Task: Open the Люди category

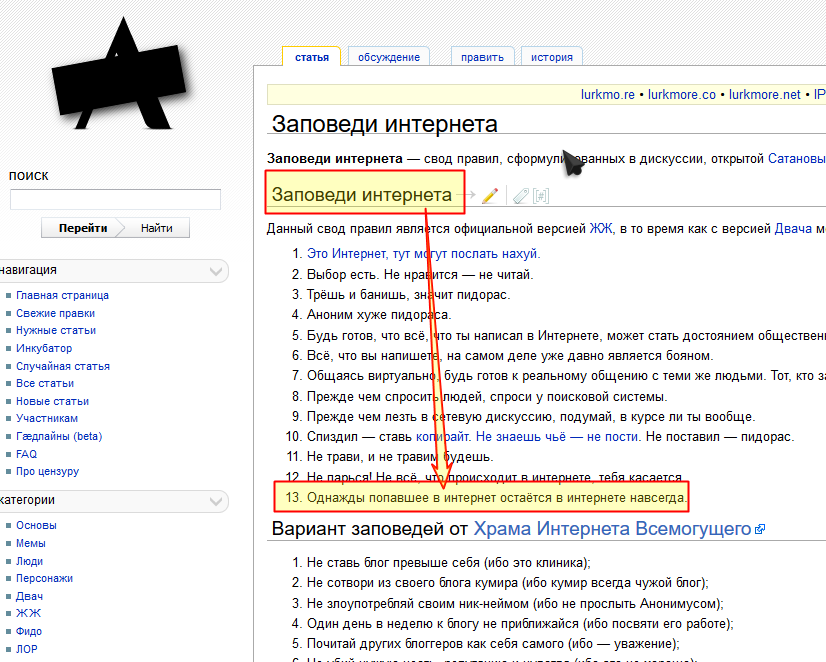Action: coord(30,561)
